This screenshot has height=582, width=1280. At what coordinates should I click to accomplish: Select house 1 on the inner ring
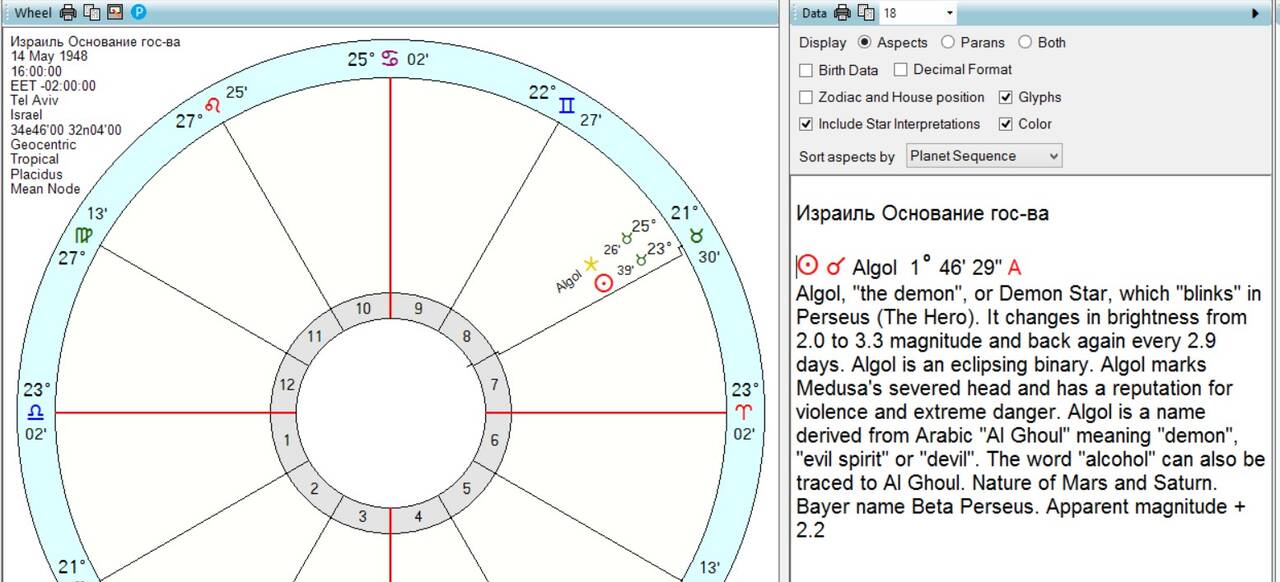coord(288,440)
